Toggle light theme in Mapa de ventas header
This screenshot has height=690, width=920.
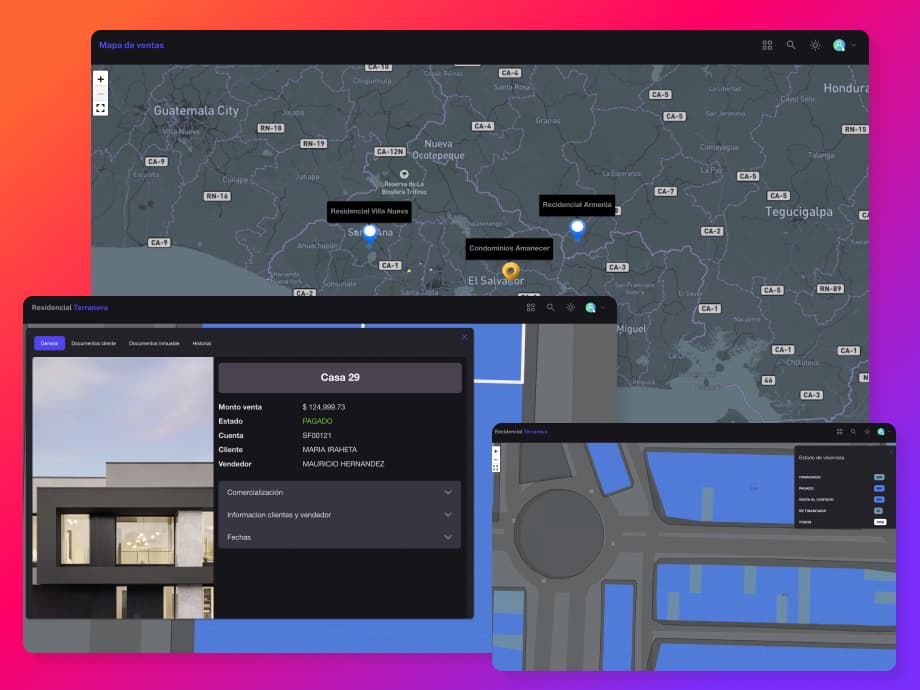tap(815, 45)
